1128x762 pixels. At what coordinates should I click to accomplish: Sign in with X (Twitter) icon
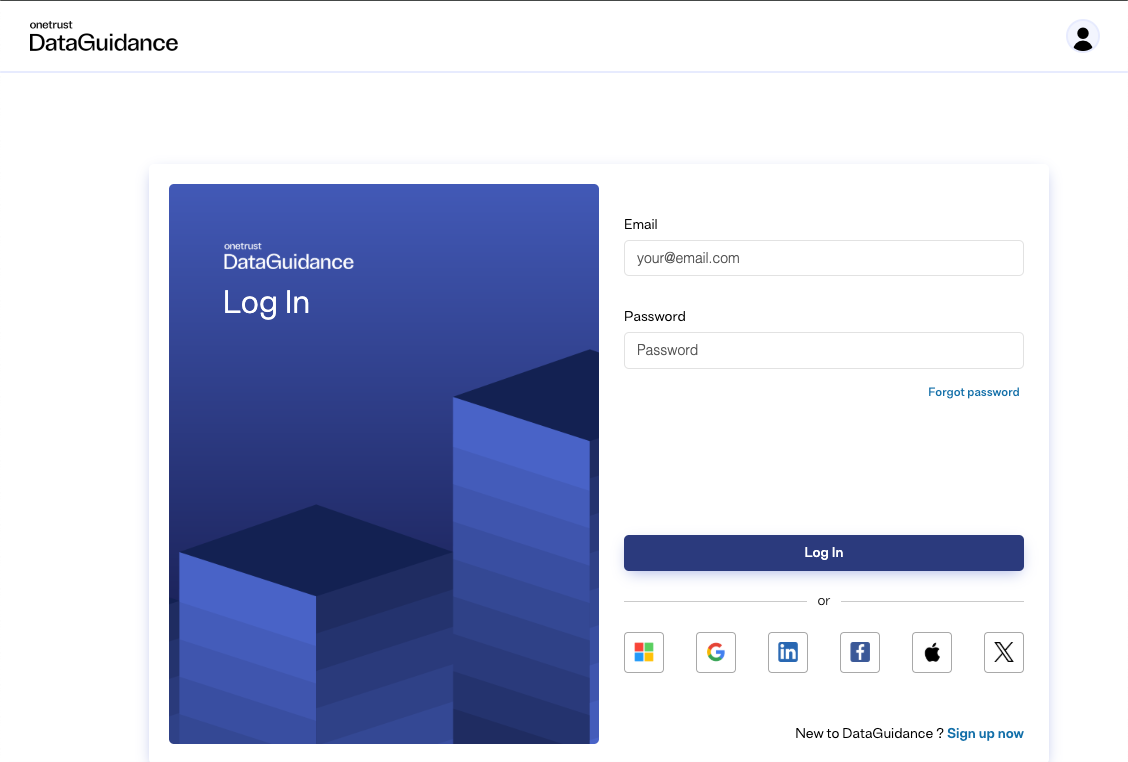(x=1004, y=653)
